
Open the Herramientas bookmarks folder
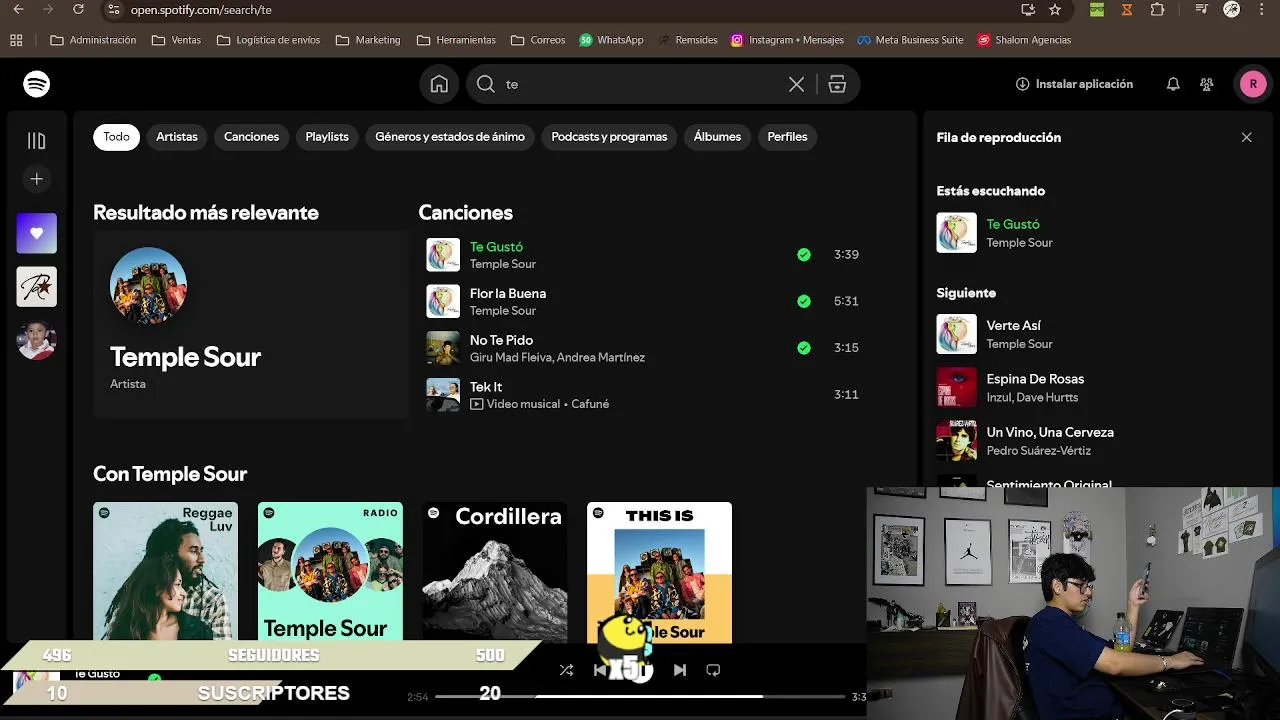(456, 40)
